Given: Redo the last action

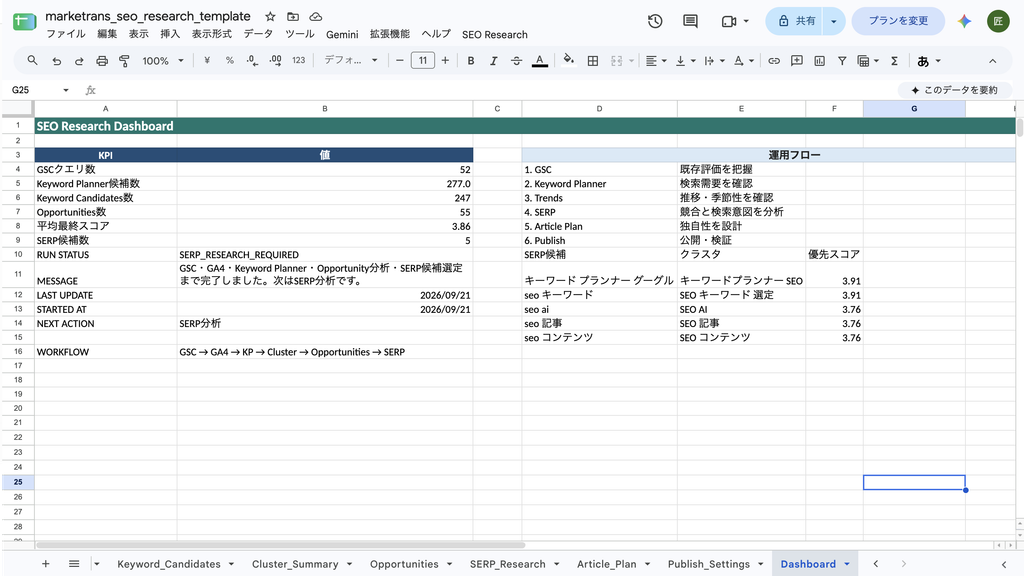Looking at the screenshot, I should coord(79,61).
